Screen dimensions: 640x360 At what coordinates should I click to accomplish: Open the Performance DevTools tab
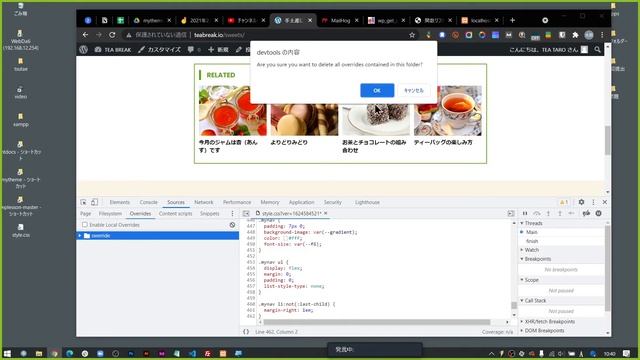point(237,202)
